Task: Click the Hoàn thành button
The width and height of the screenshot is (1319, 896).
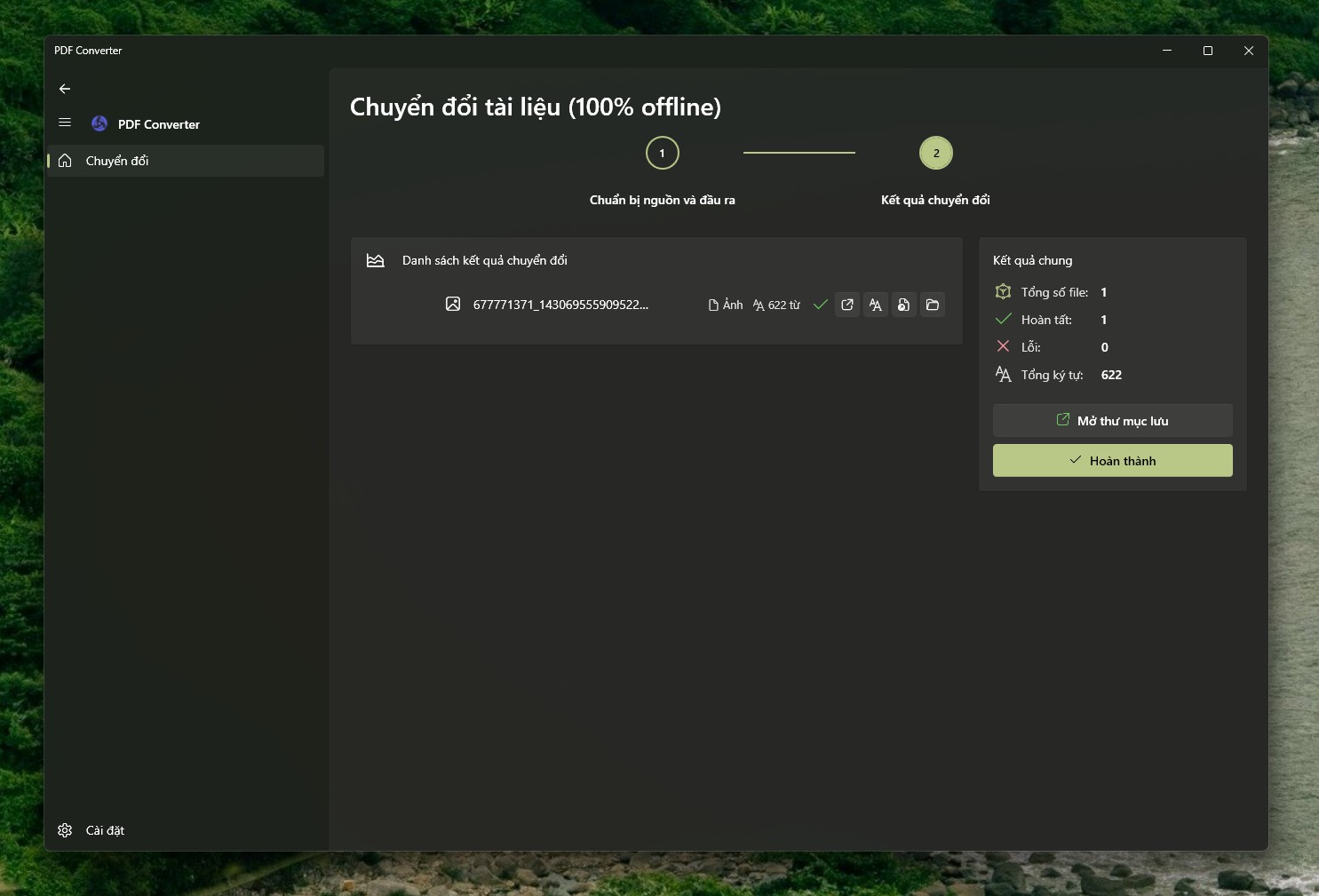Action: 1113,460
